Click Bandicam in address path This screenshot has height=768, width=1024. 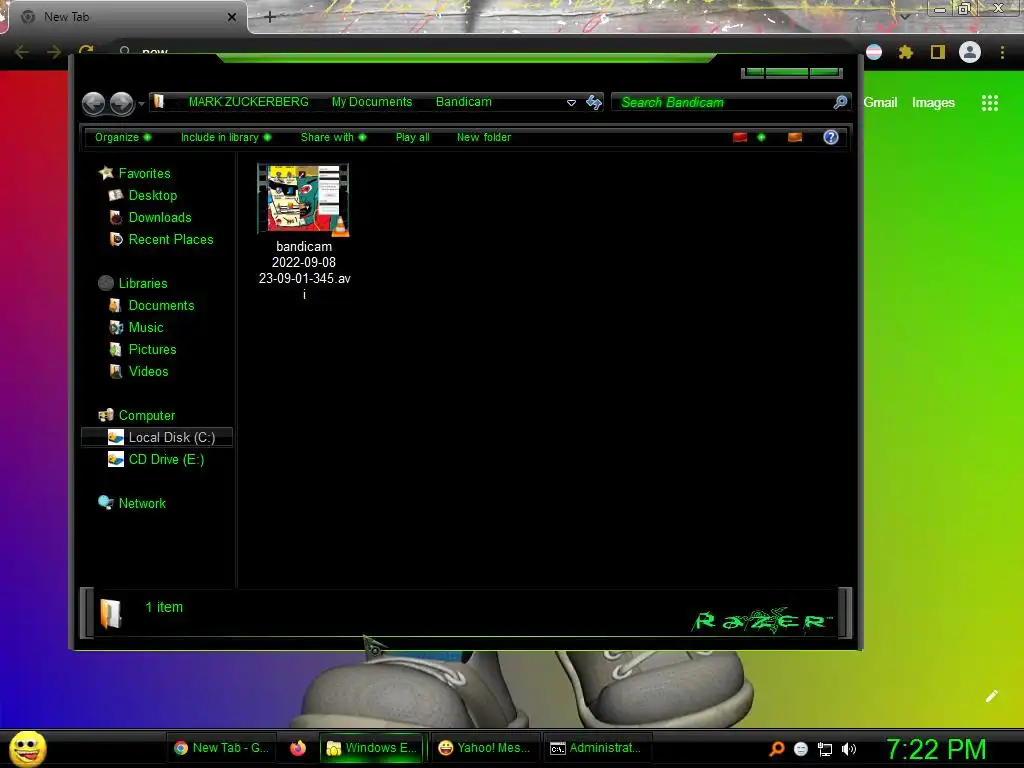pos(464,102)
